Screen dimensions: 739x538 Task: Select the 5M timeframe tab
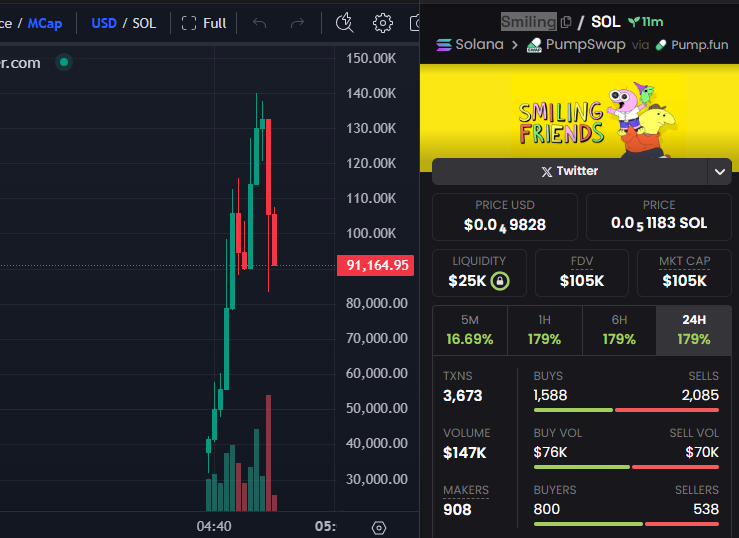pos(470,330)
